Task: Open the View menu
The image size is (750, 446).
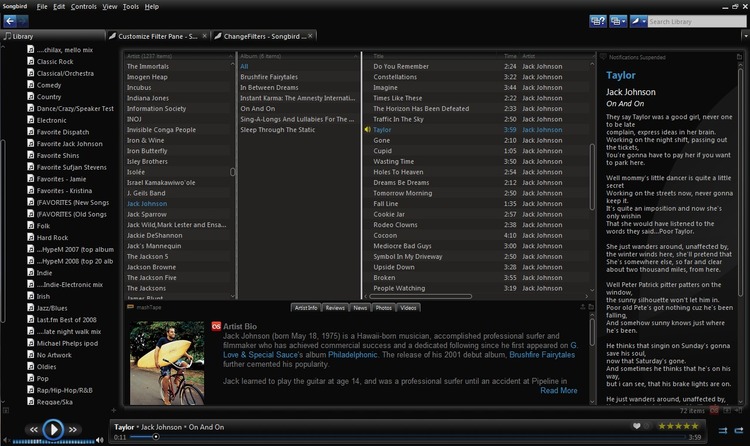Action: (x=110, y=7)
